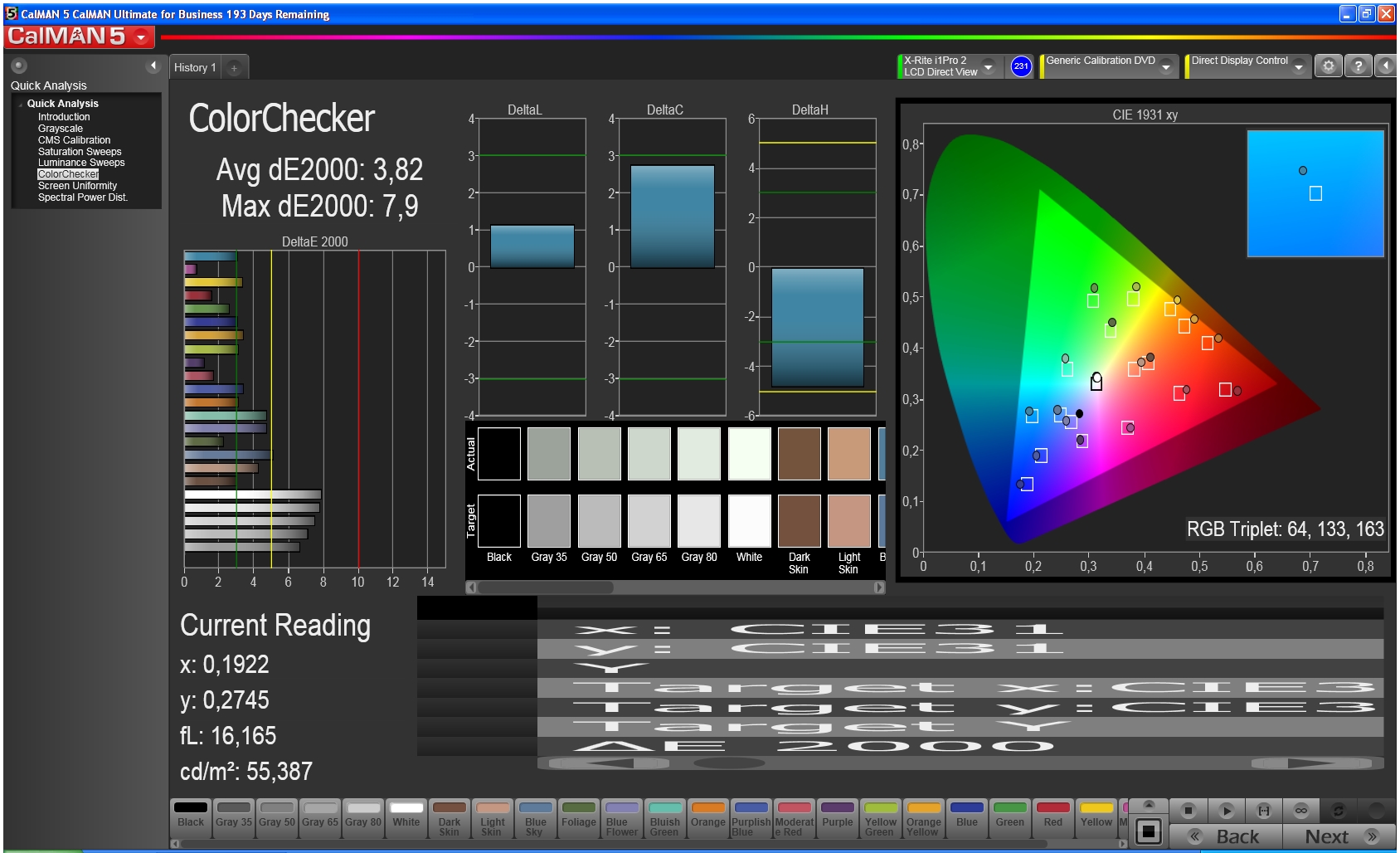Image resolution: width=1400 pixels, height=853 pixels.
Task: Select the Orange patch button
Action: tap(708, 818)
